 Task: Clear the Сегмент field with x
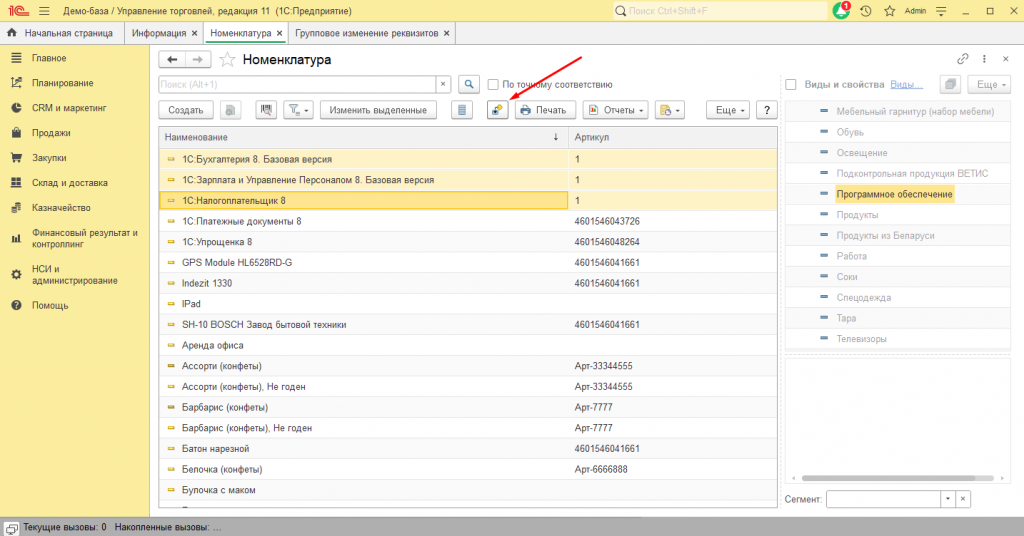point(963,499)
